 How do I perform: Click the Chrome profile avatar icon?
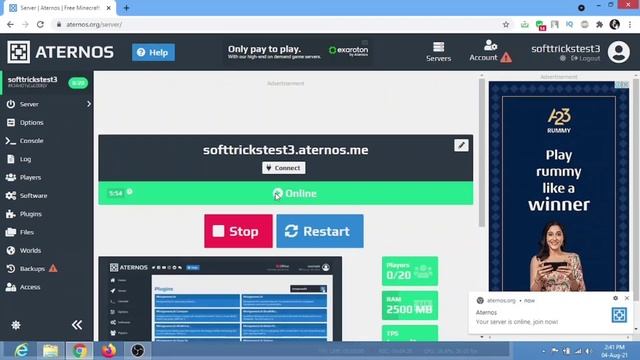click(x=615, y=24)
